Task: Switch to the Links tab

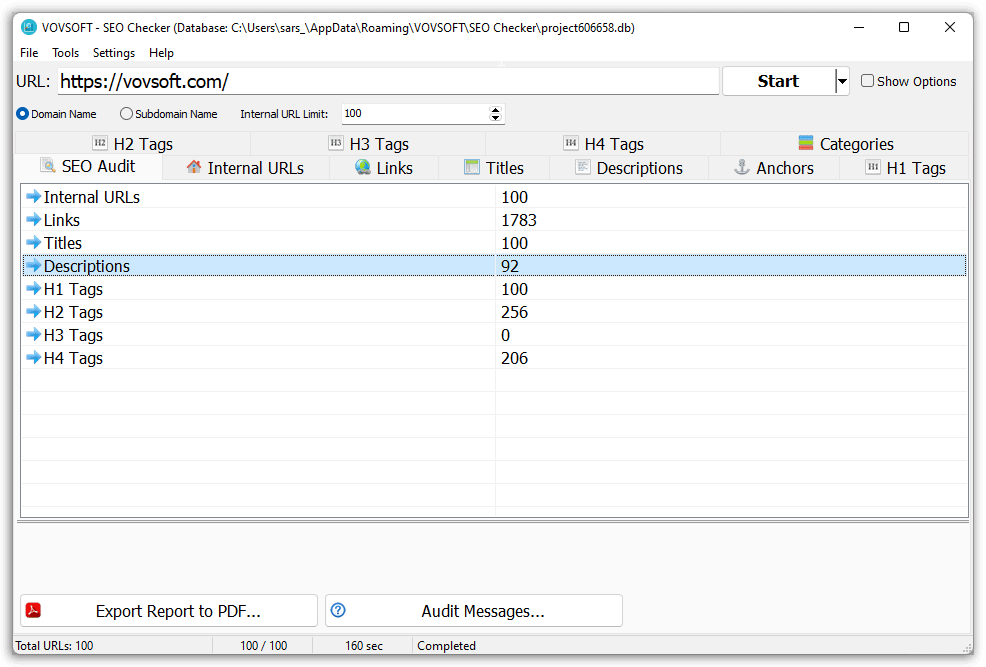Action: click(384, 168)
